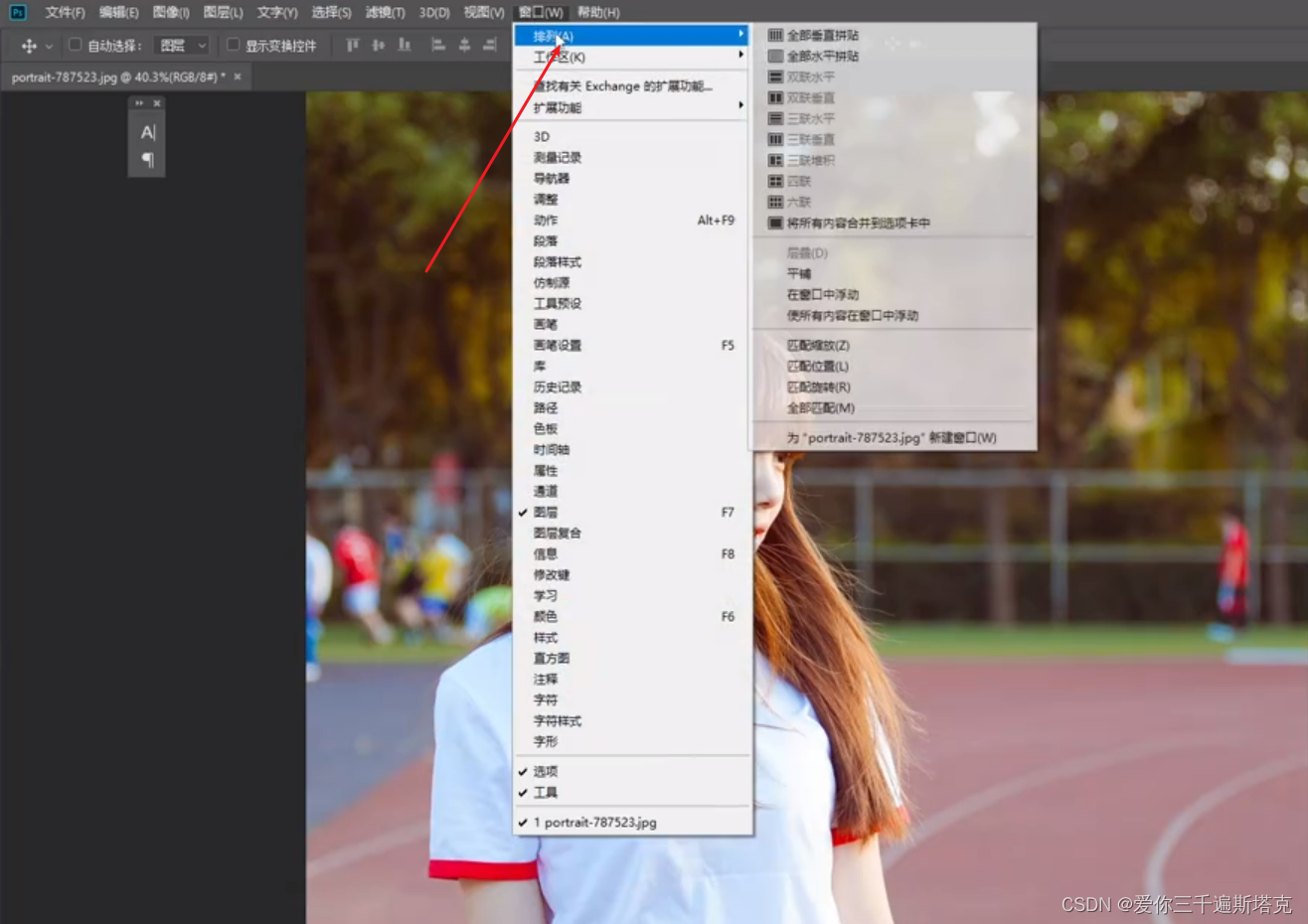Open the 时间轴 panel entry
This screenshot has height=924, width=1308.
coord(632,449)
